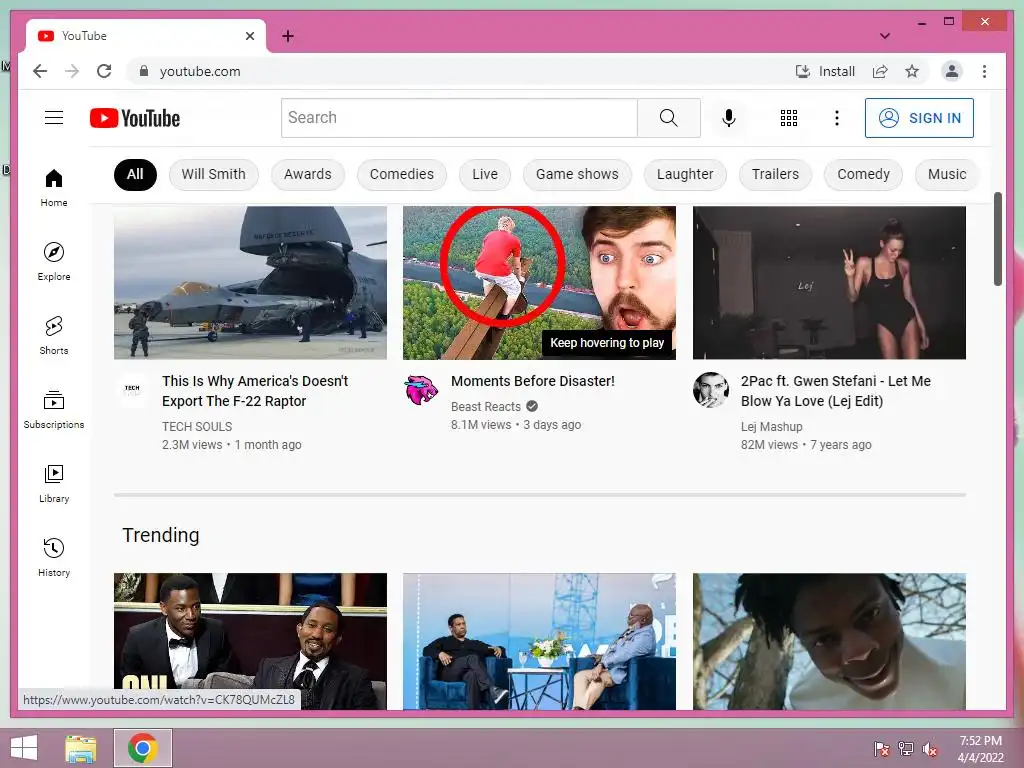
Task: Bookmark this tab with star icon
Action: [x=912, y=71]
